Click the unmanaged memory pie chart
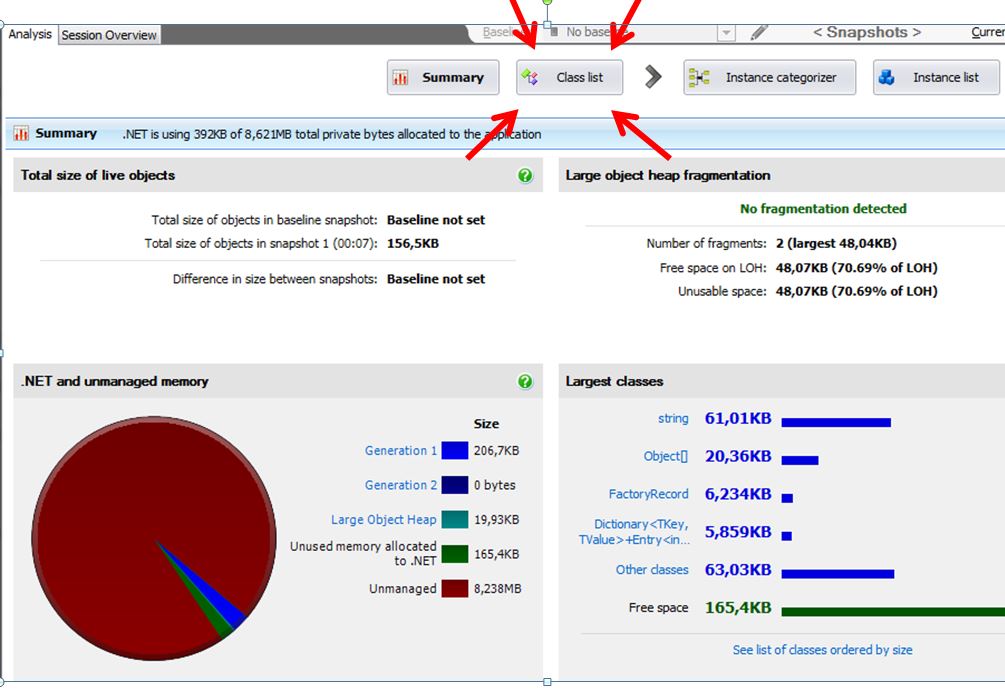Viewport: 1005px width, 692px height. click(154, 538)
